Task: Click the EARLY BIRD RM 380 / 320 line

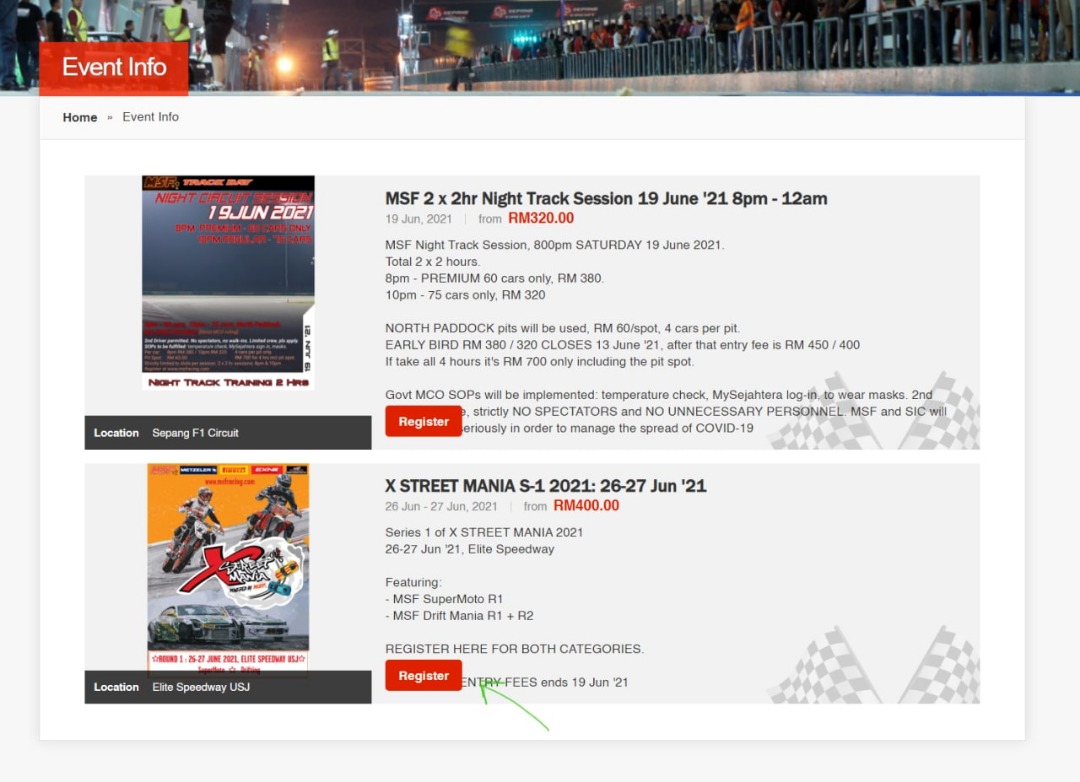Action: (x=622, y=344)
